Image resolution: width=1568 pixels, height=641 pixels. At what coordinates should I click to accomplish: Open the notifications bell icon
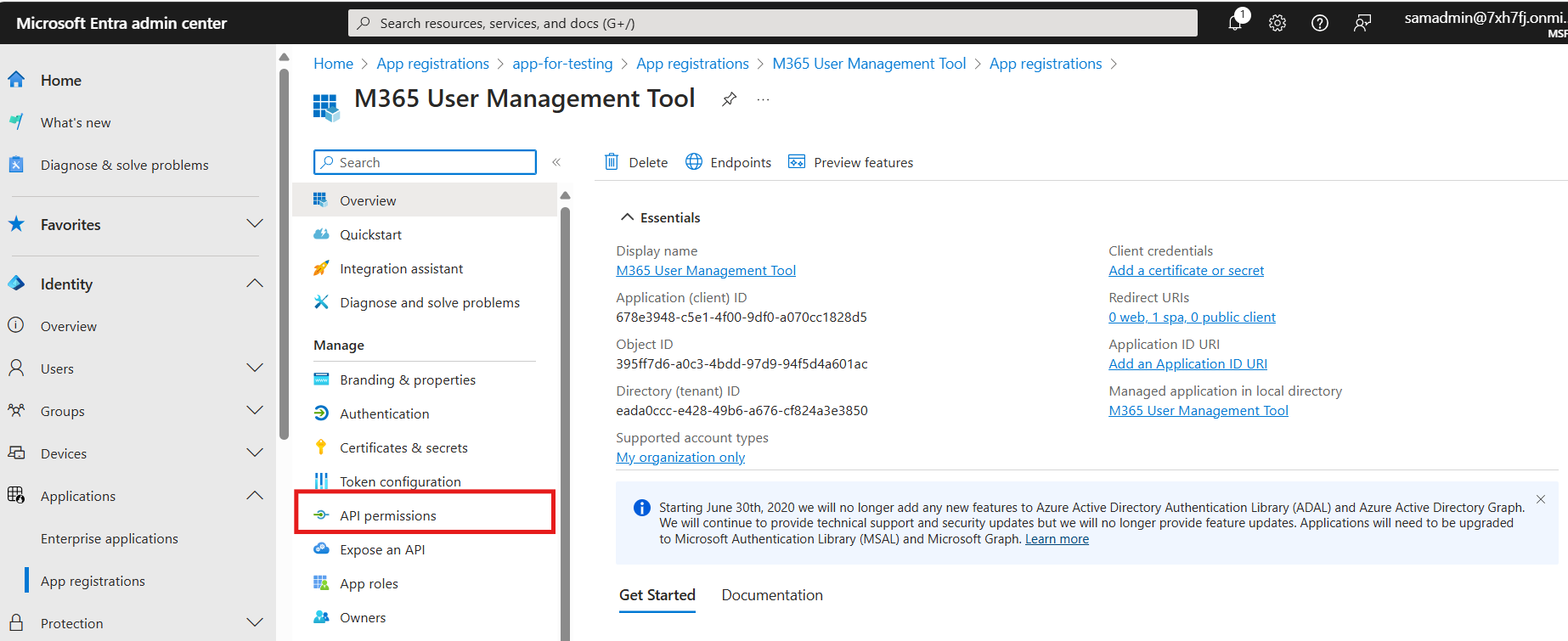click(1236, 23)
